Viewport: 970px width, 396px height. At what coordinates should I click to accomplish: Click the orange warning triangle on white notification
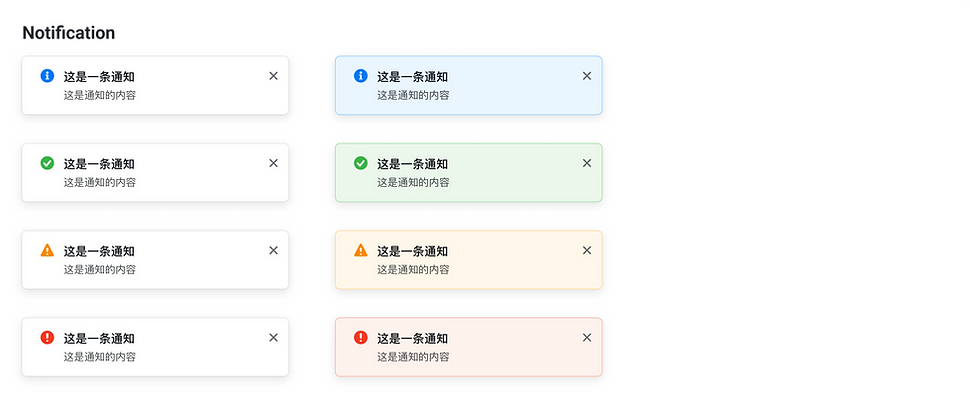47,250
